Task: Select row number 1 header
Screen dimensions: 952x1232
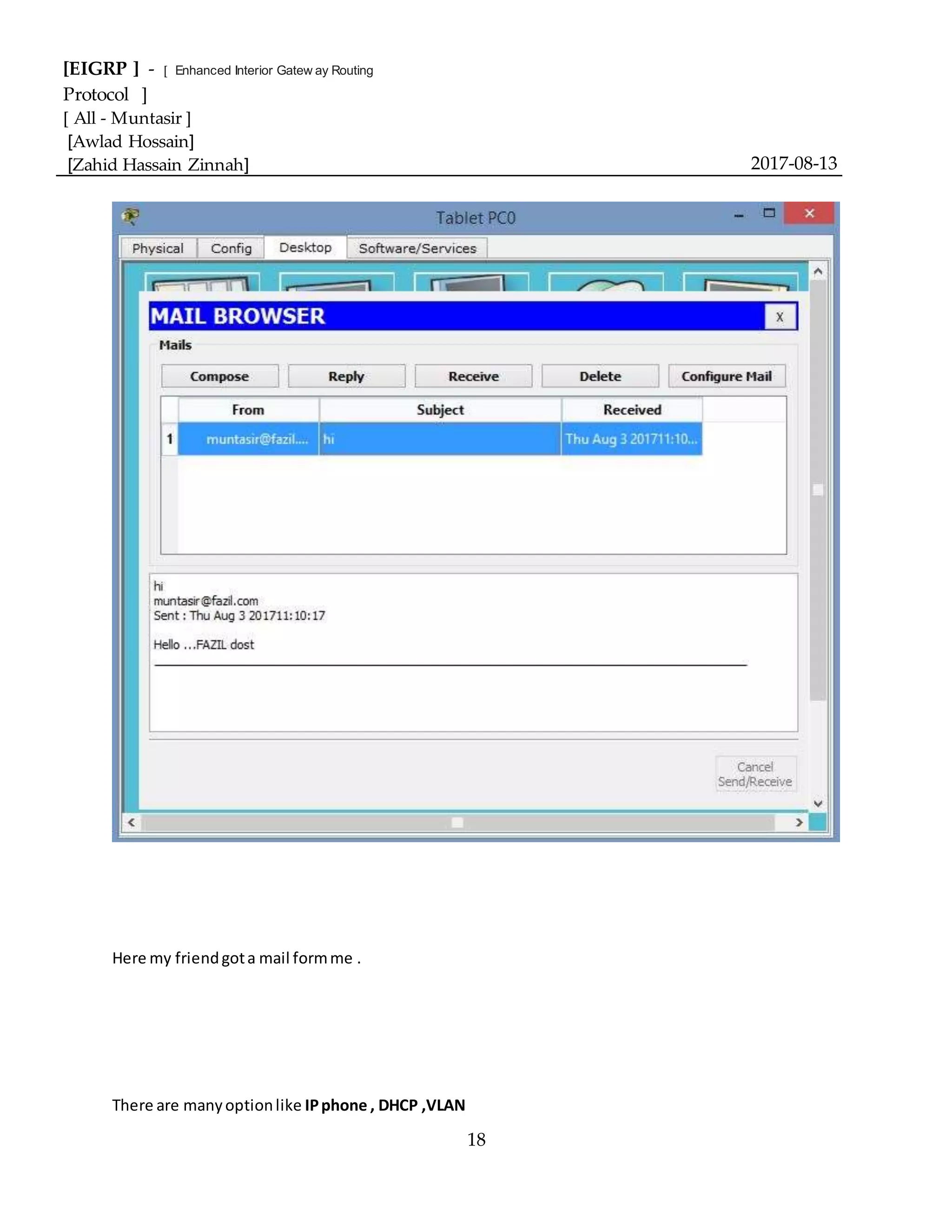Action: click(170, 439)
